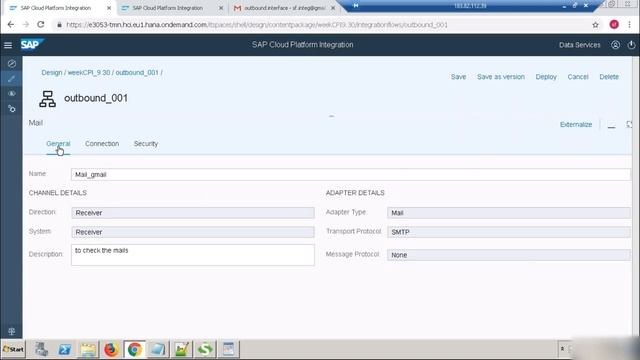This screenshot has height=360, width=640.
Task: Click the legal scale icon at sidebar bottom
Action: click(11, 331)
